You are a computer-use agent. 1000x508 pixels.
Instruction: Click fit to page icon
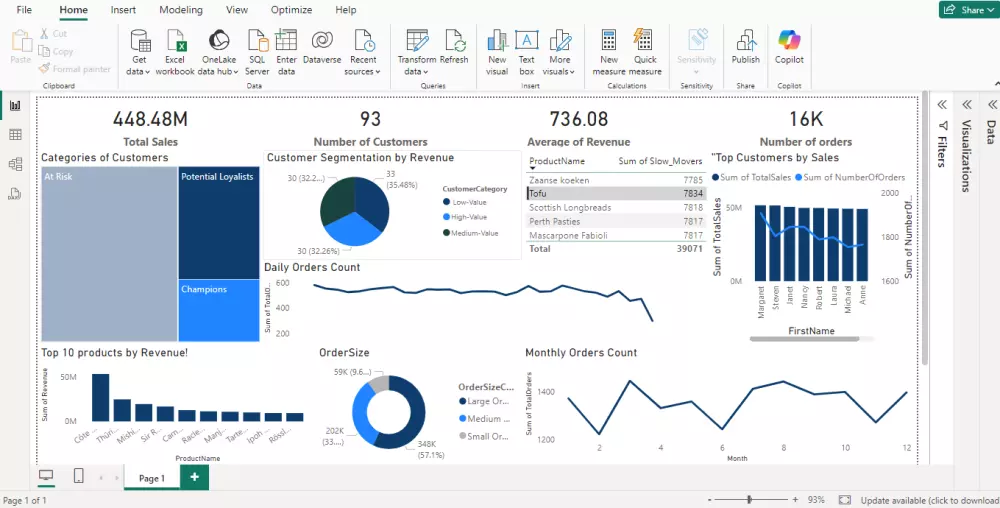click(x=844, y=500)
